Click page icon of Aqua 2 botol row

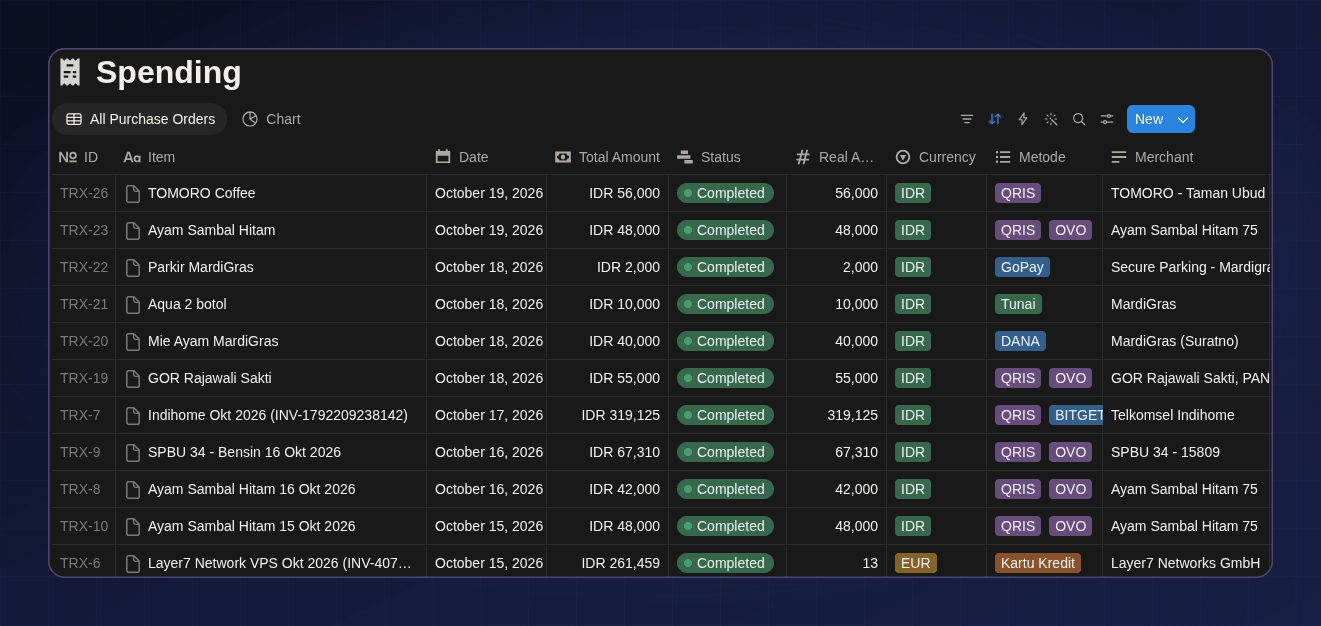[133, 305]
